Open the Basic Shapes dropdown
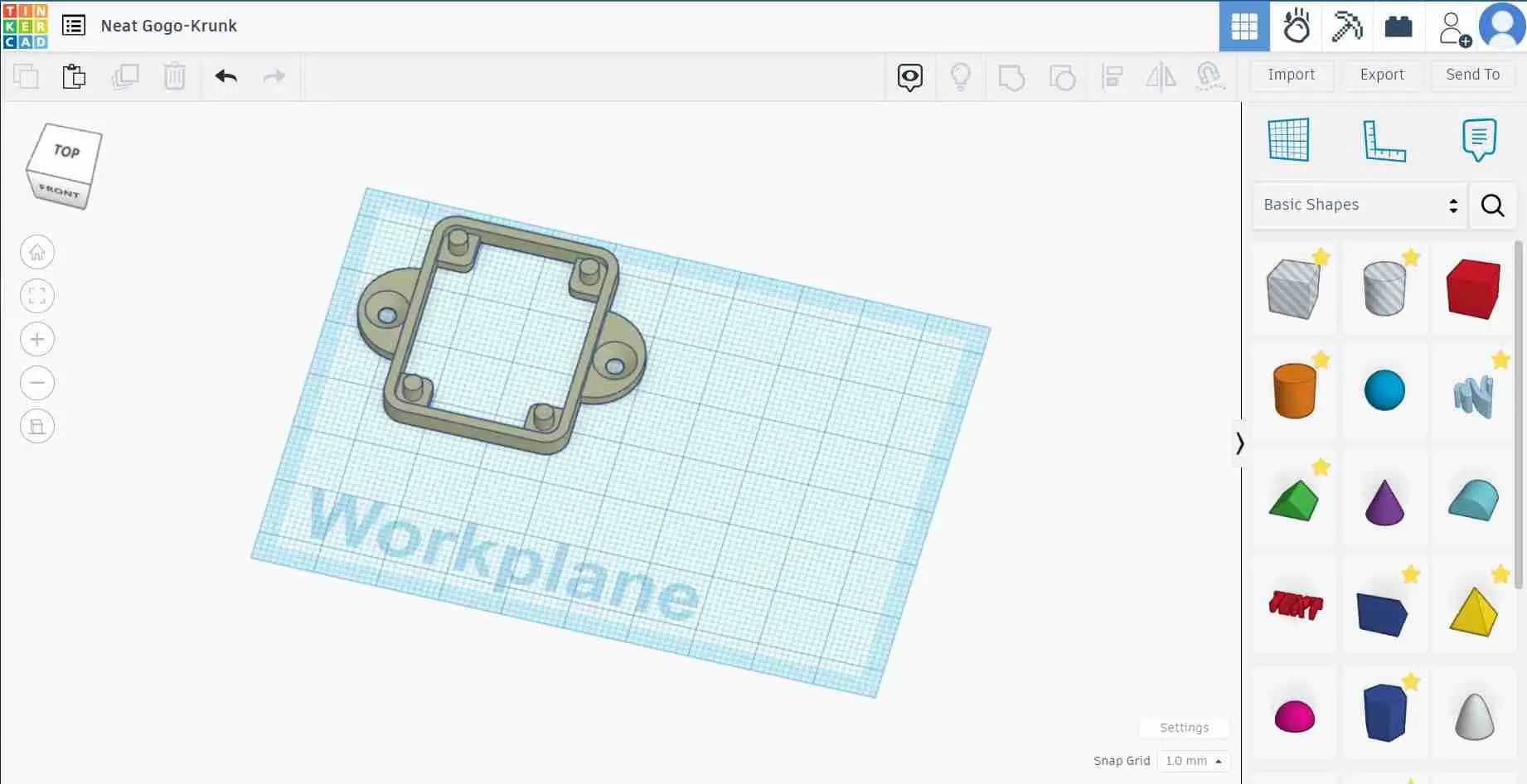 (1360, 206)
